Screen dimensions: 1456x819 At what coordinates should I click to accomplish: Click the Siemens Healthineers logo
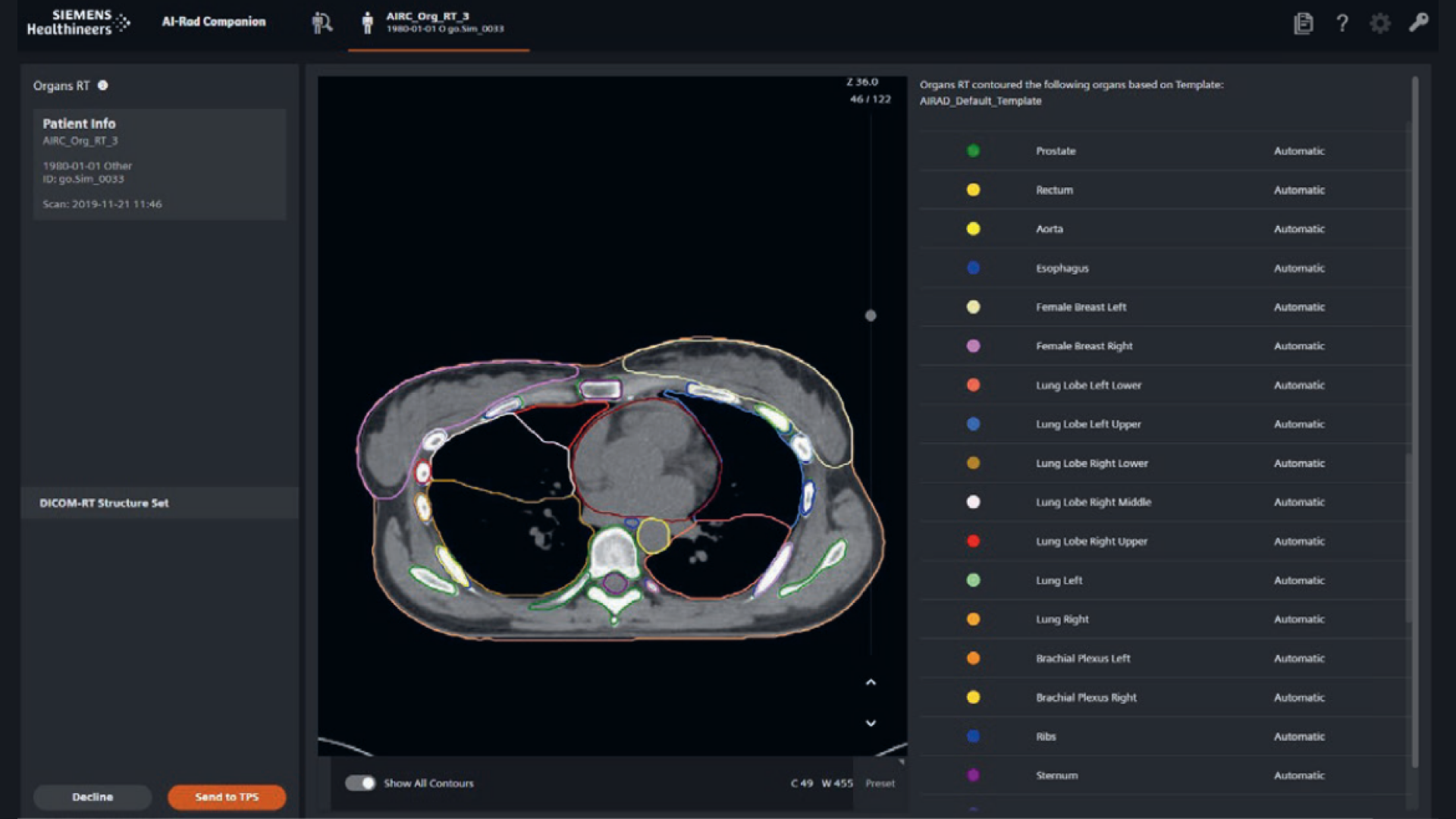point(77,23)
